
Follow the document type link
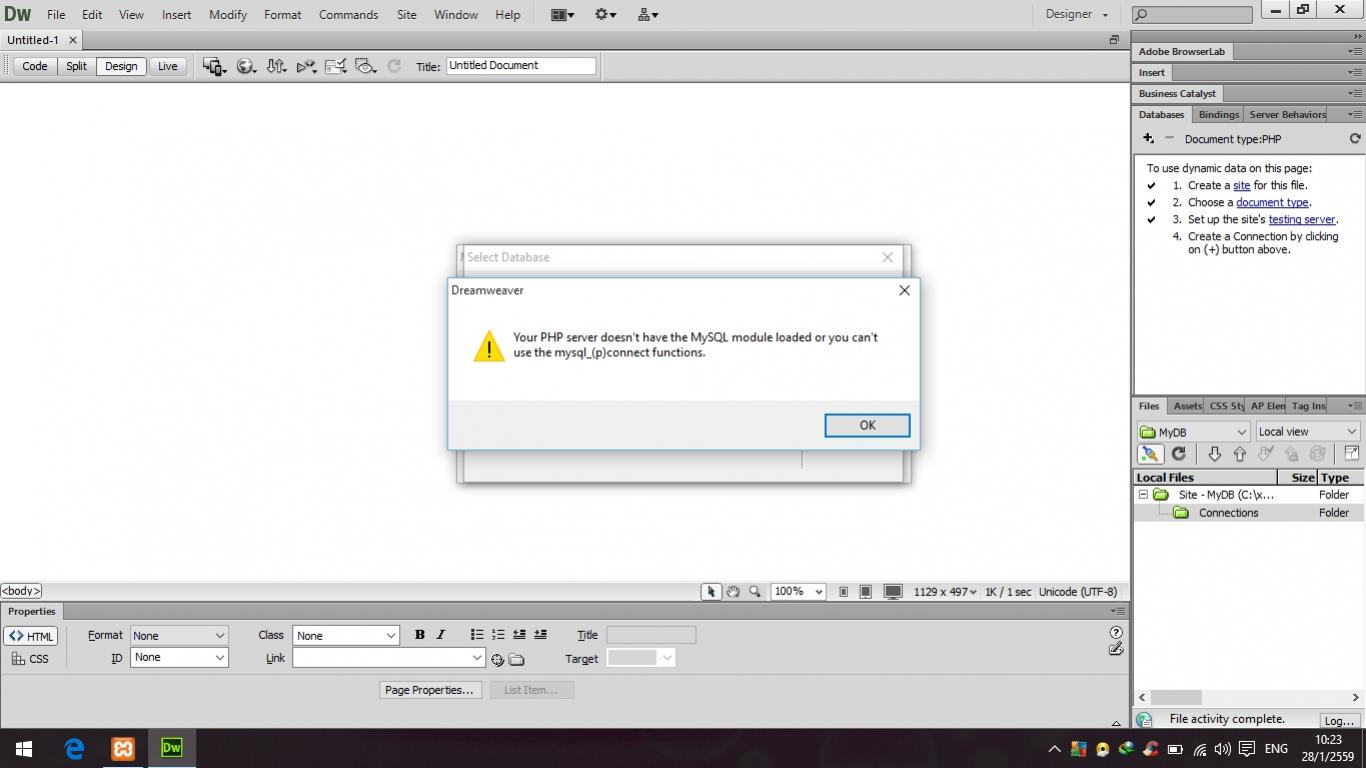(x=1272, y=203)
